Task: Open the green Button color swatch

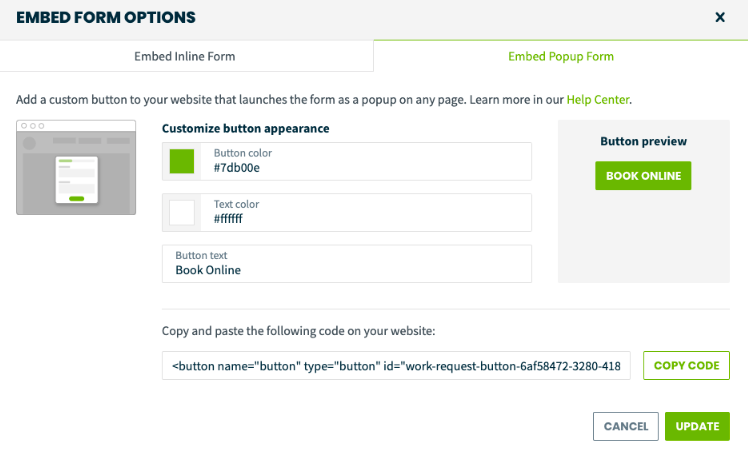Action: (x=182, y=161)
